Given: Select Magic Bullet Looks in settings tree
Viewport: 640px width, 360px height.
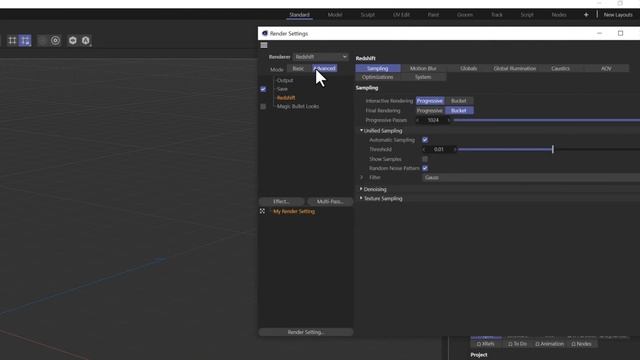Looking at the screenshot, I should tap(298, 107).
